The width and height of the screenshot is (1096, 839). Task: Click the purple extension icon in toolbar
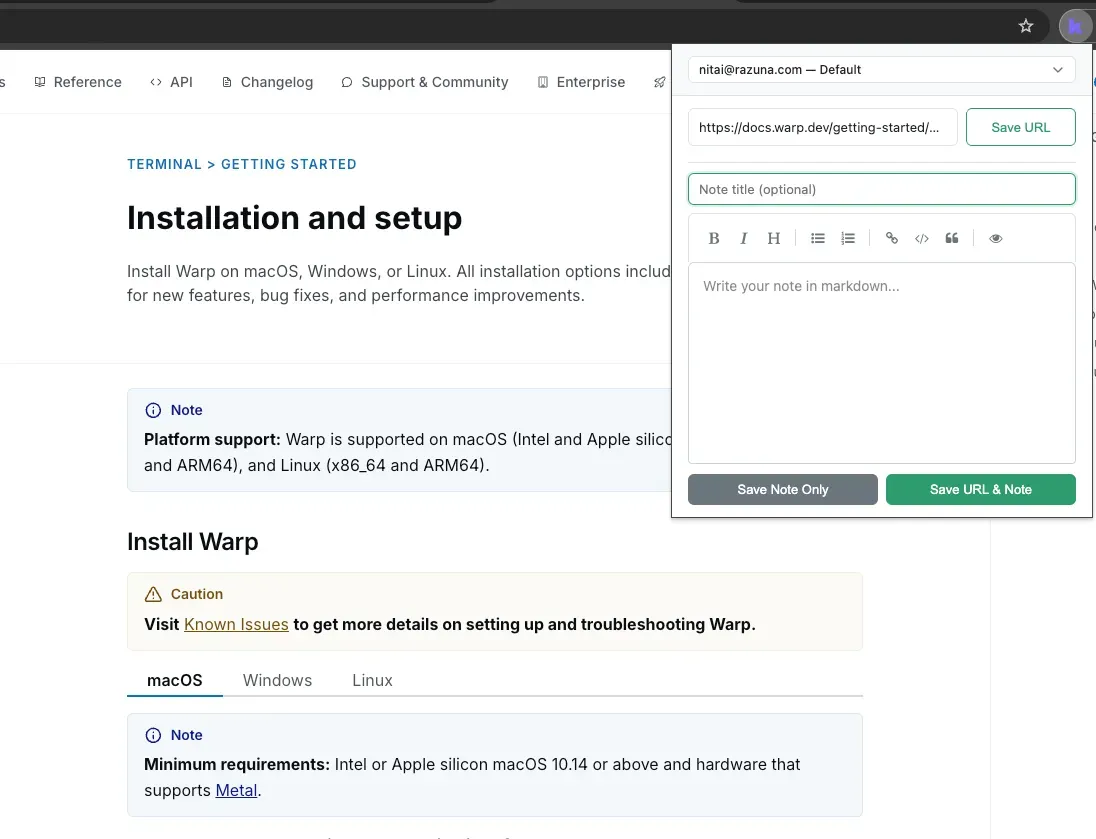(1075, 27)
